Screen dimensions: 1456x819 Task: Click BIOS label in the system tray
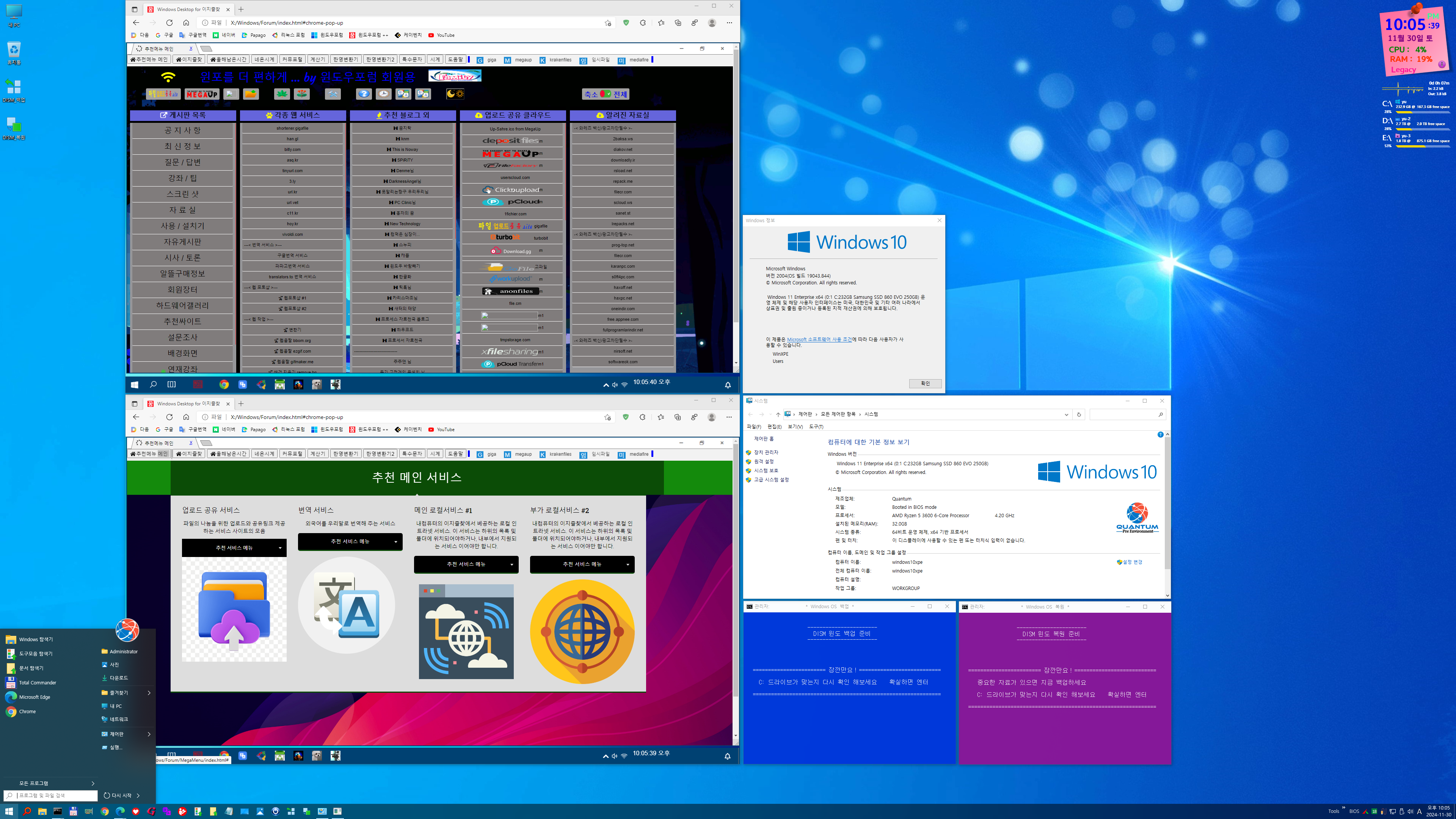coord(1354,812)
